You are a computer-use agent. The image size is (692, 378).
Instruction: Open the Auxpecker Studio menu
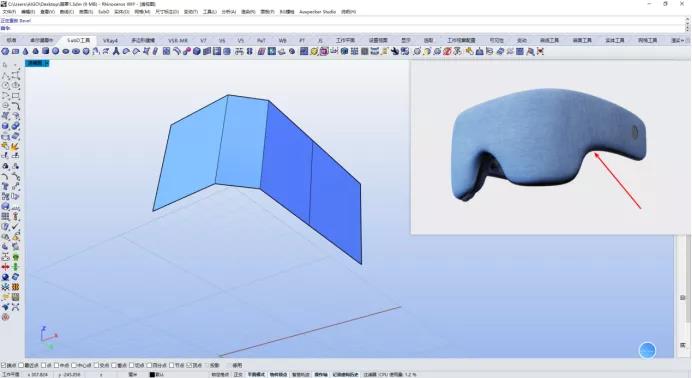pos(317,11)
